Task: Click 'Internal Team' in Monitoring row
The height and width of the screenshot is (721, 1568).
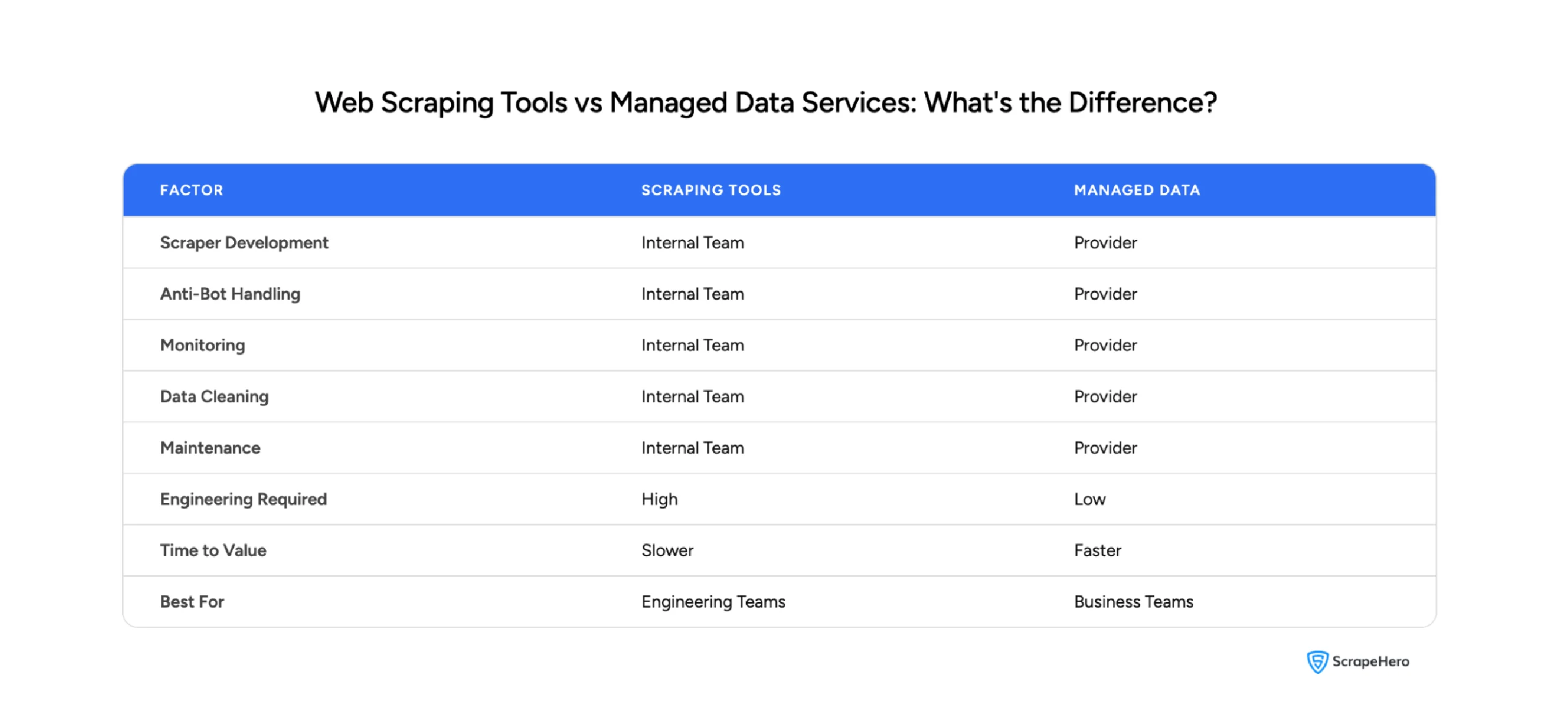Action: point(692,345)
